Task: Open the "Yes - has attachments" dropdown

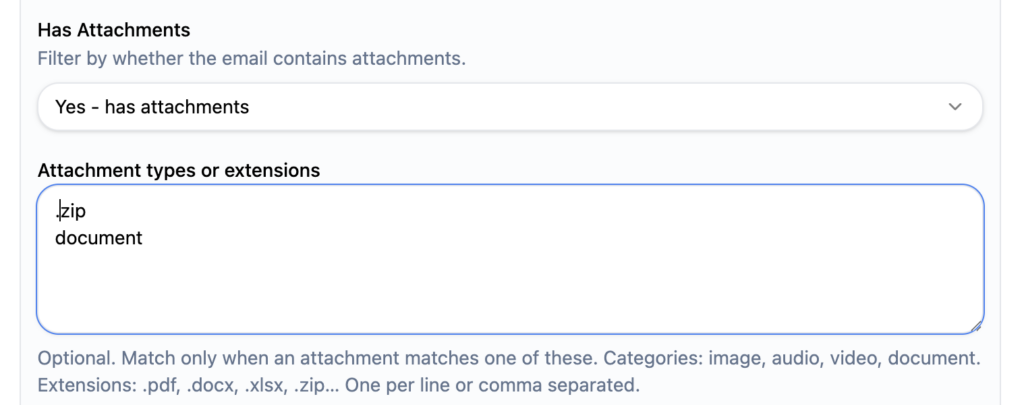Action: point(510,107)
